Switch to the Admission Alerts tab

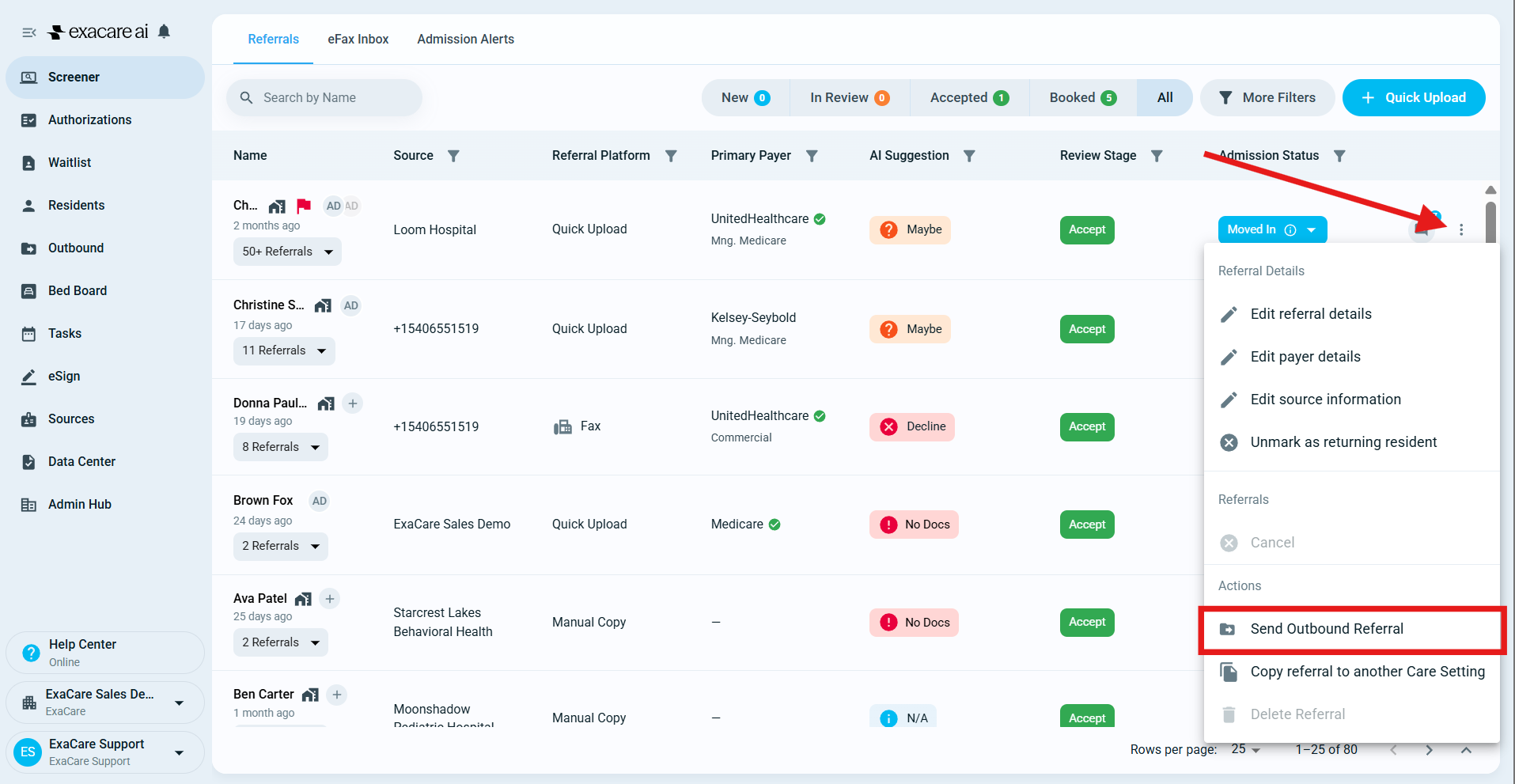tap(466, 40)
